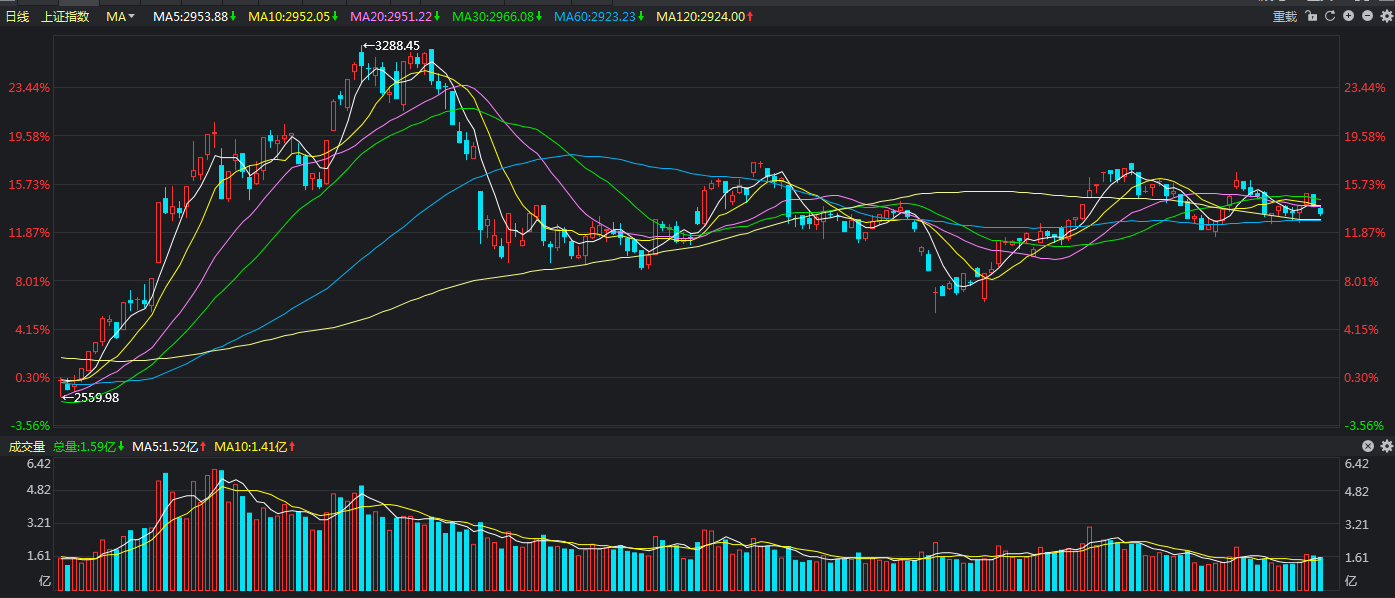The image size is (1395, 598).
Task: Click the right axis 23.44% label
Action: pos(1365,88)
